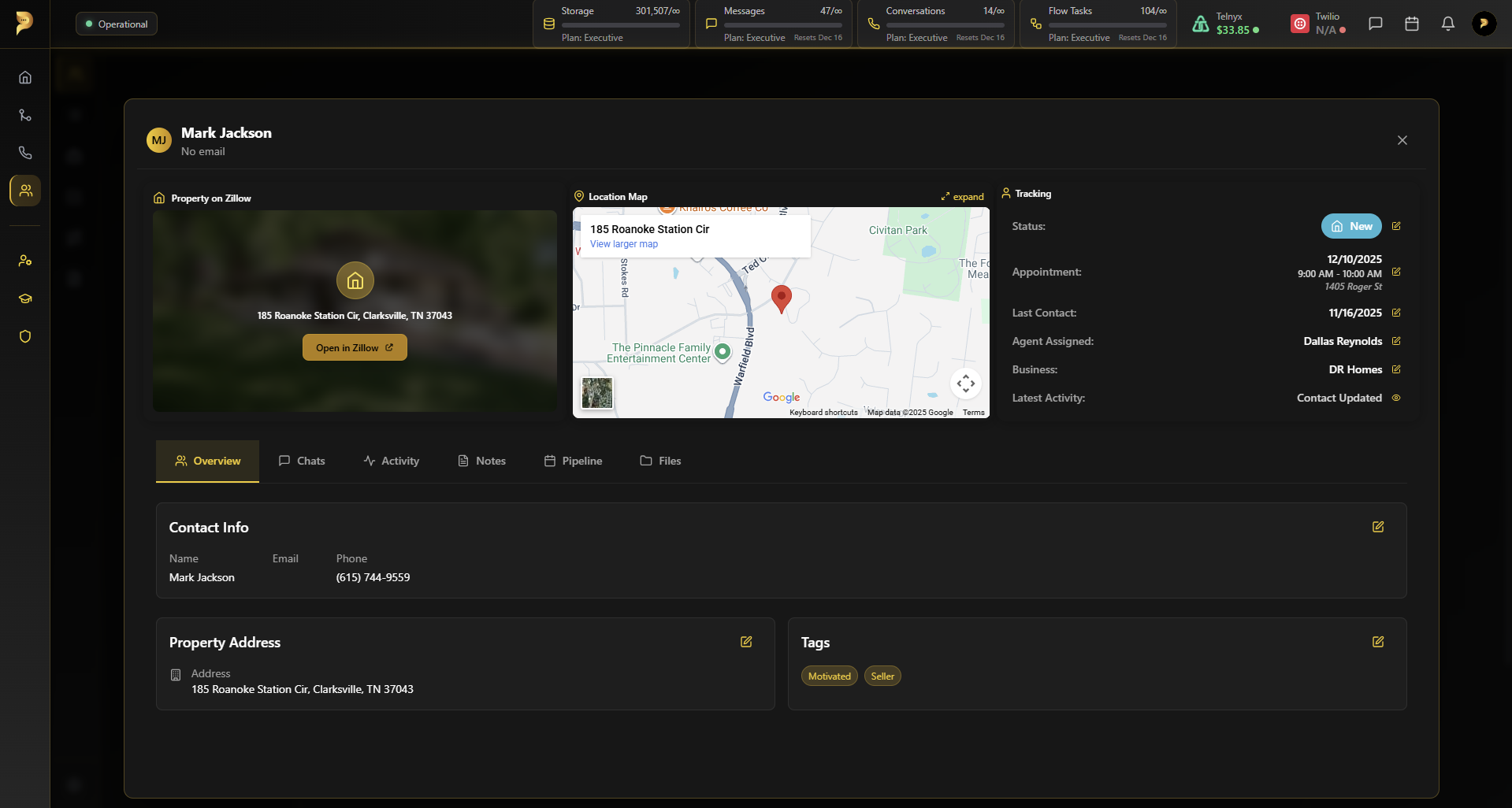
Task: Click the Open in Zillow button
Action: pos(355,347)
